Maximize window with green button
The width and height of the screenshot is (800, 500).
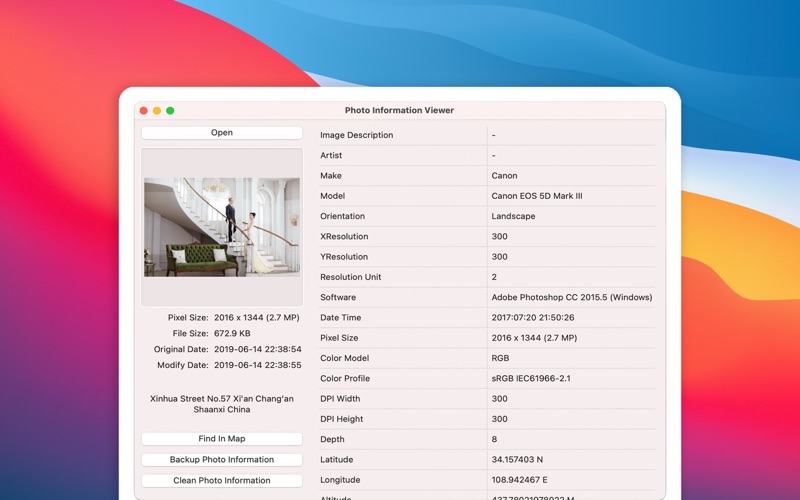click(170, 111)
